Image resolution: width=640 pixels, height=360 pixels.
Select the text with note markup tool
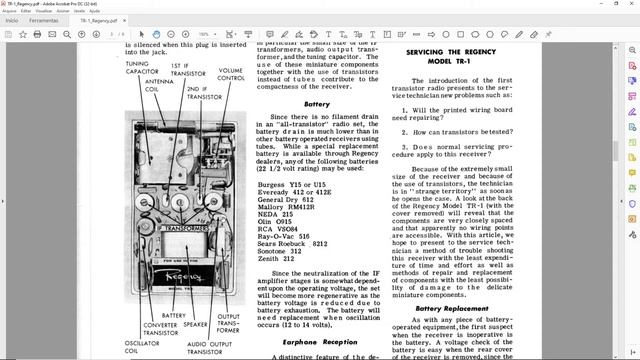pyautogui.click(x=358, y=35)
